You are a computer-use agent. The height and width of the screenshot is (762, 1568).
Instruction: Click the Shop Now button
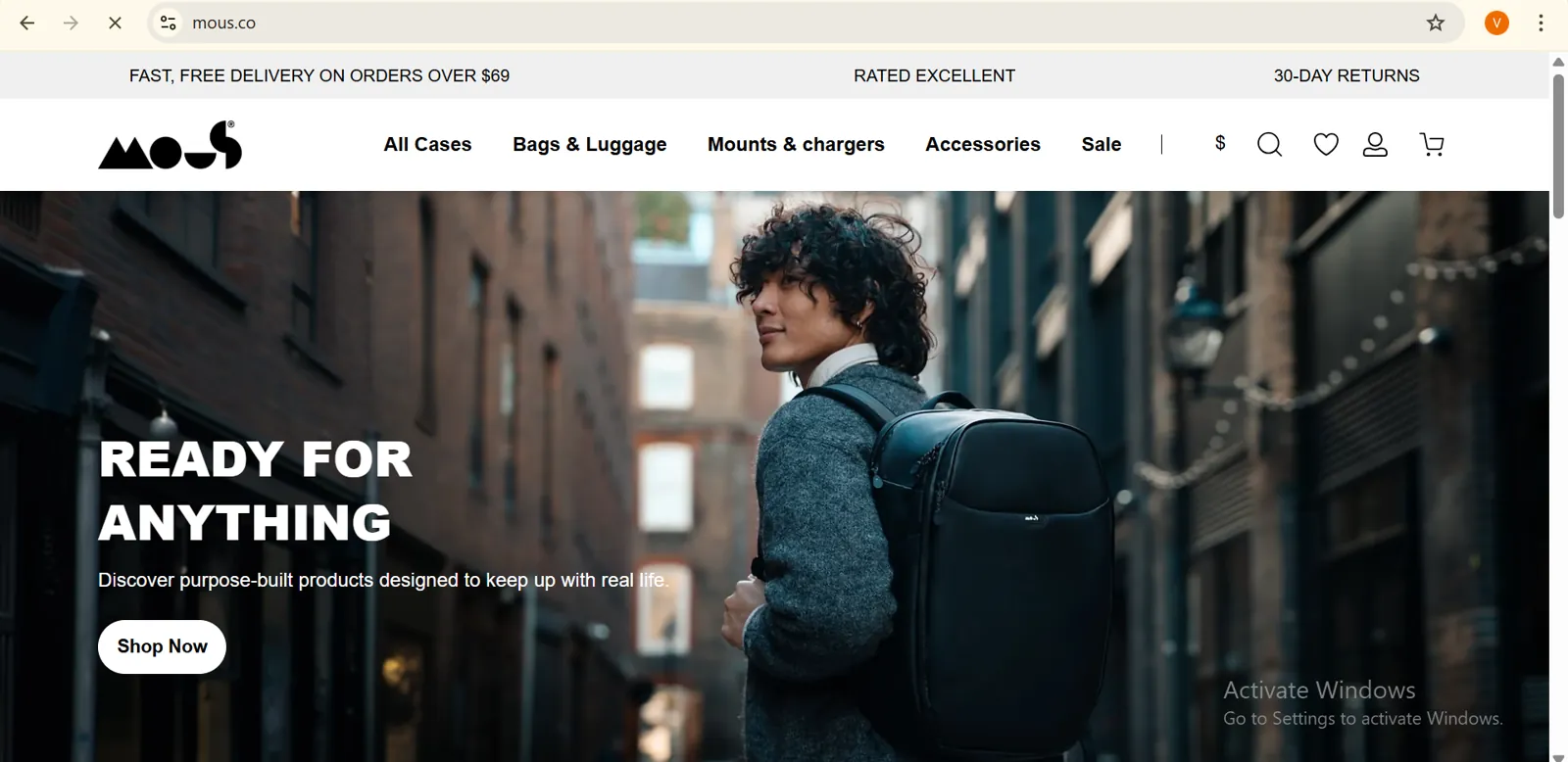point(162,646)
